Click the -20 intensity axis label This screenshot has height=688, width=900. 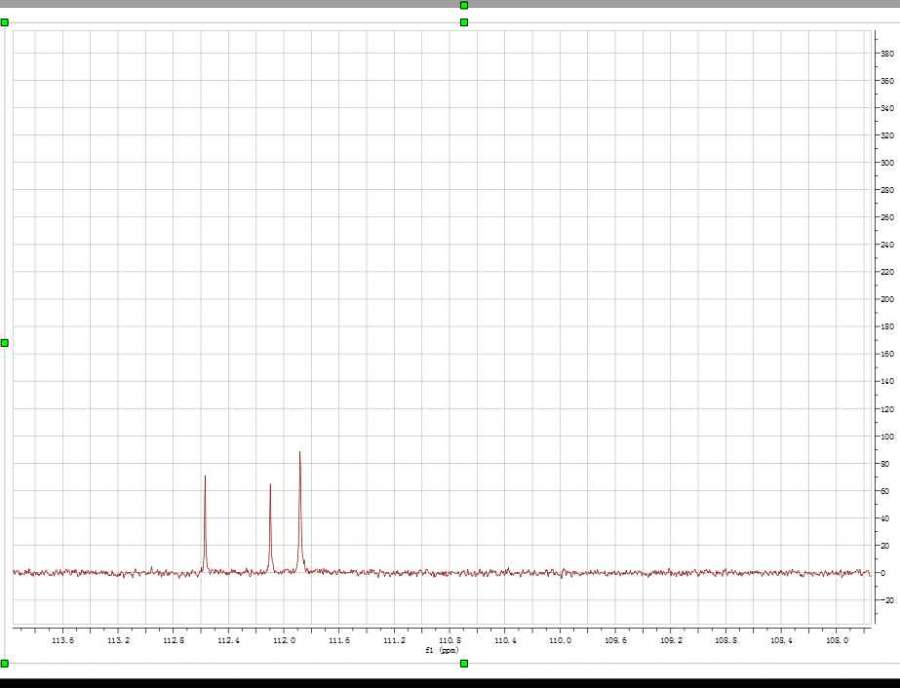[887, 600]
